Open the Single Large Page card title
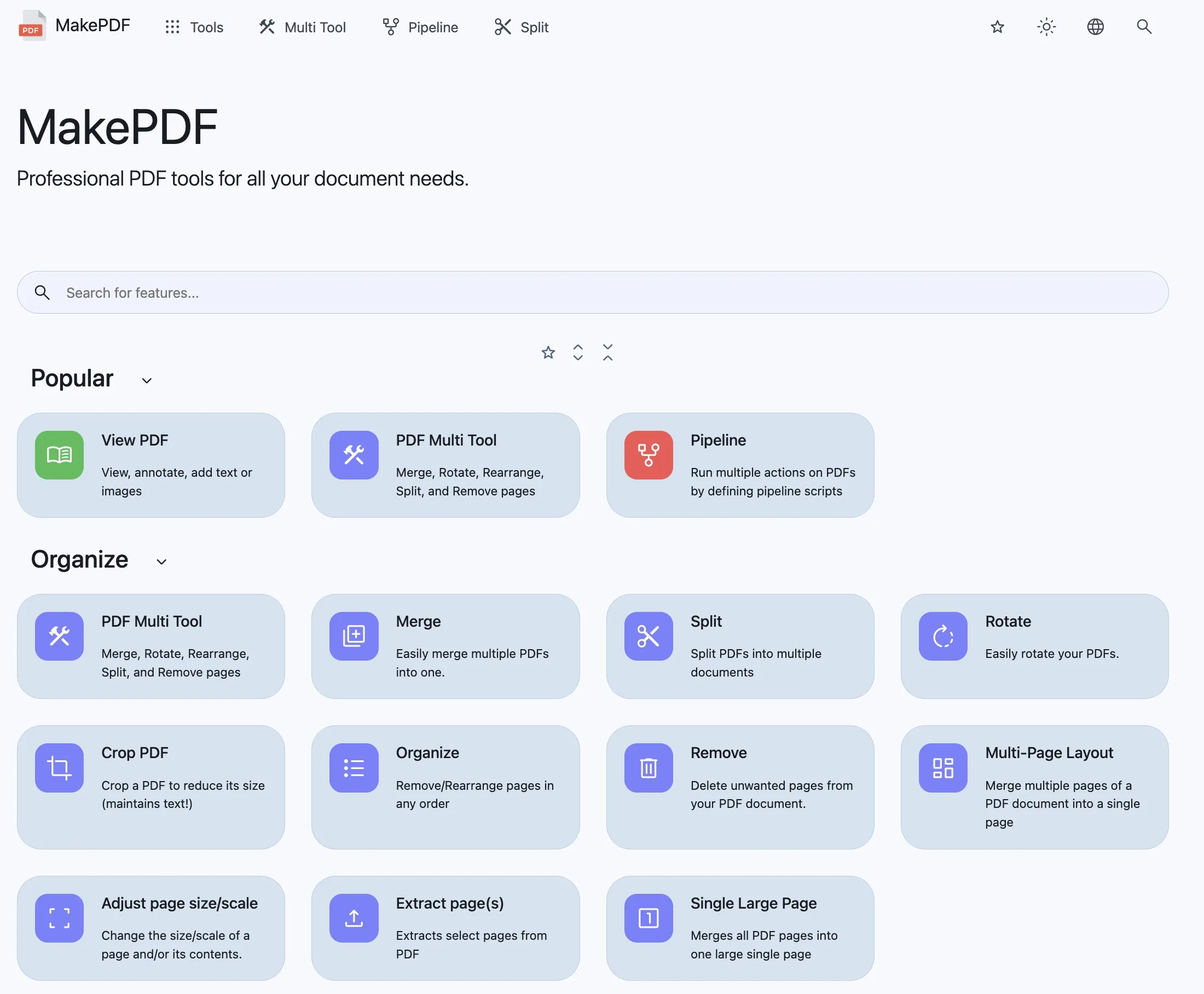1204x994 pixels. [754, 903]
